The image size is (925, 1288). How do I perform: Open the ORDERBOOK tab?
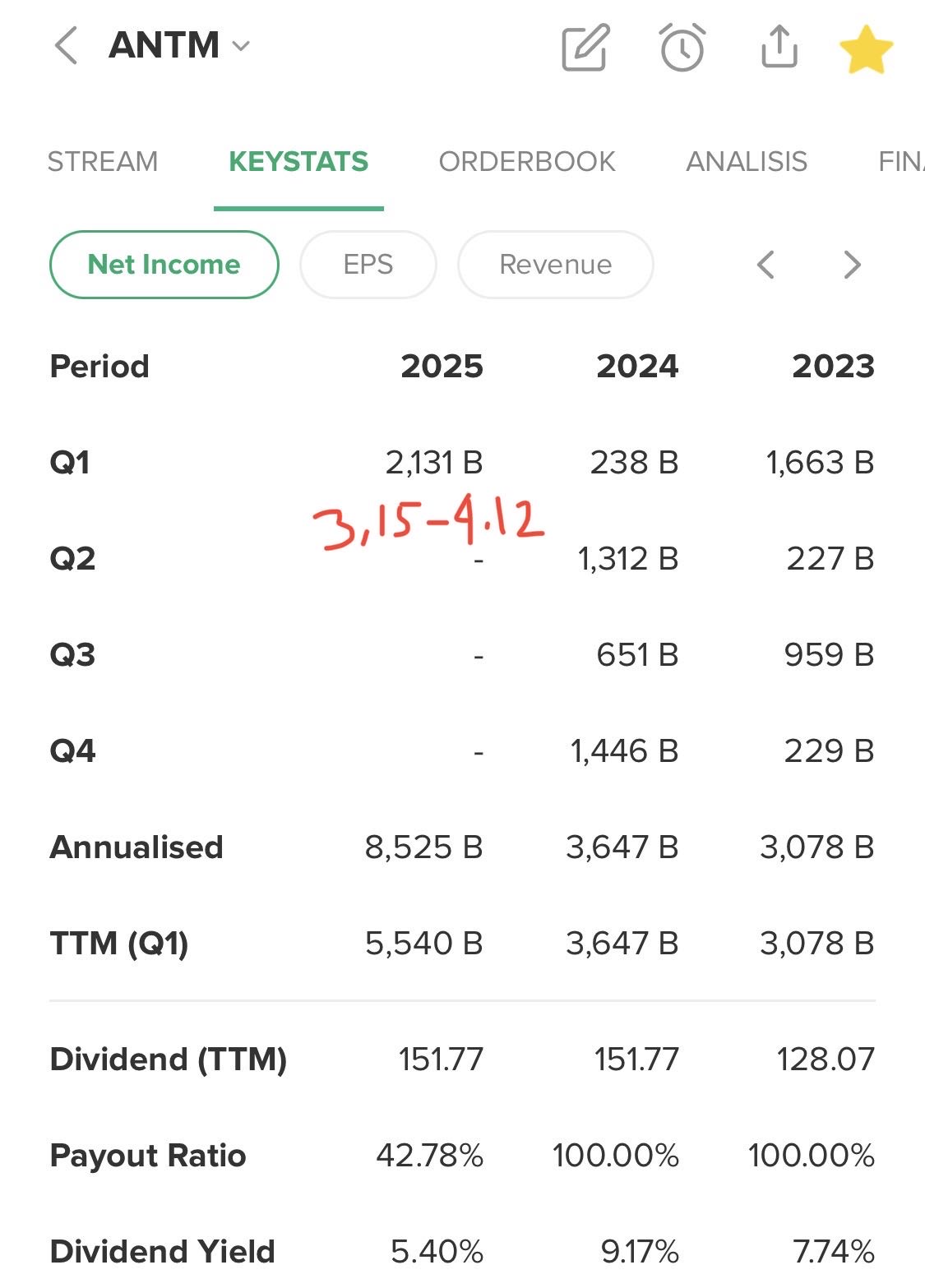pyautogui.click(x=527, y=162)
